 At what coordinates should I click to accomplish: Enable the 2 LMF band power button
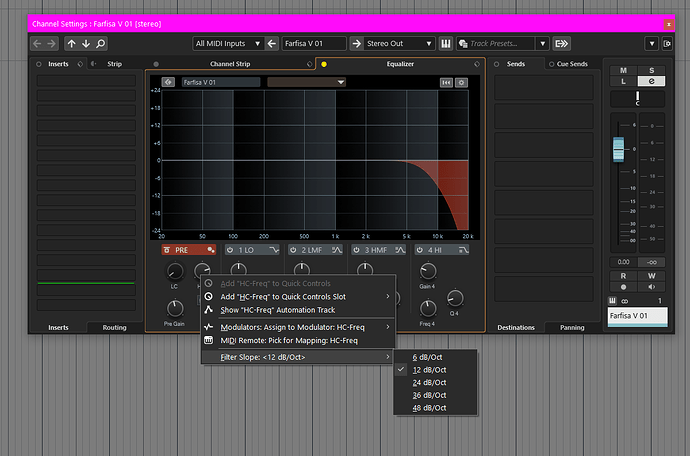coord(293,250)
